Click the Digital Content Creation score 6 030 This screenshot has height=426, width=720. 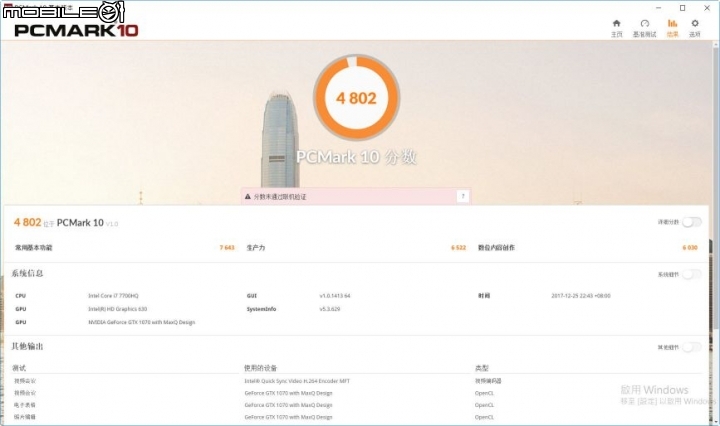[690, 247]
